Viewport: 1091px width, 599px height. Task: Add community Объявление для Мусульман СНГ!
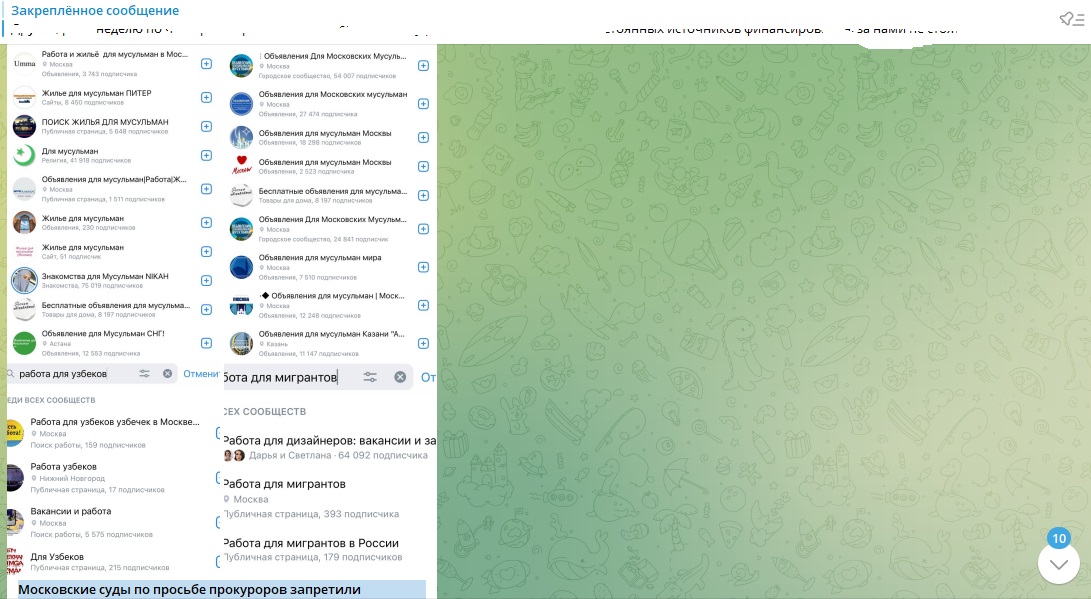pos(207,343)
